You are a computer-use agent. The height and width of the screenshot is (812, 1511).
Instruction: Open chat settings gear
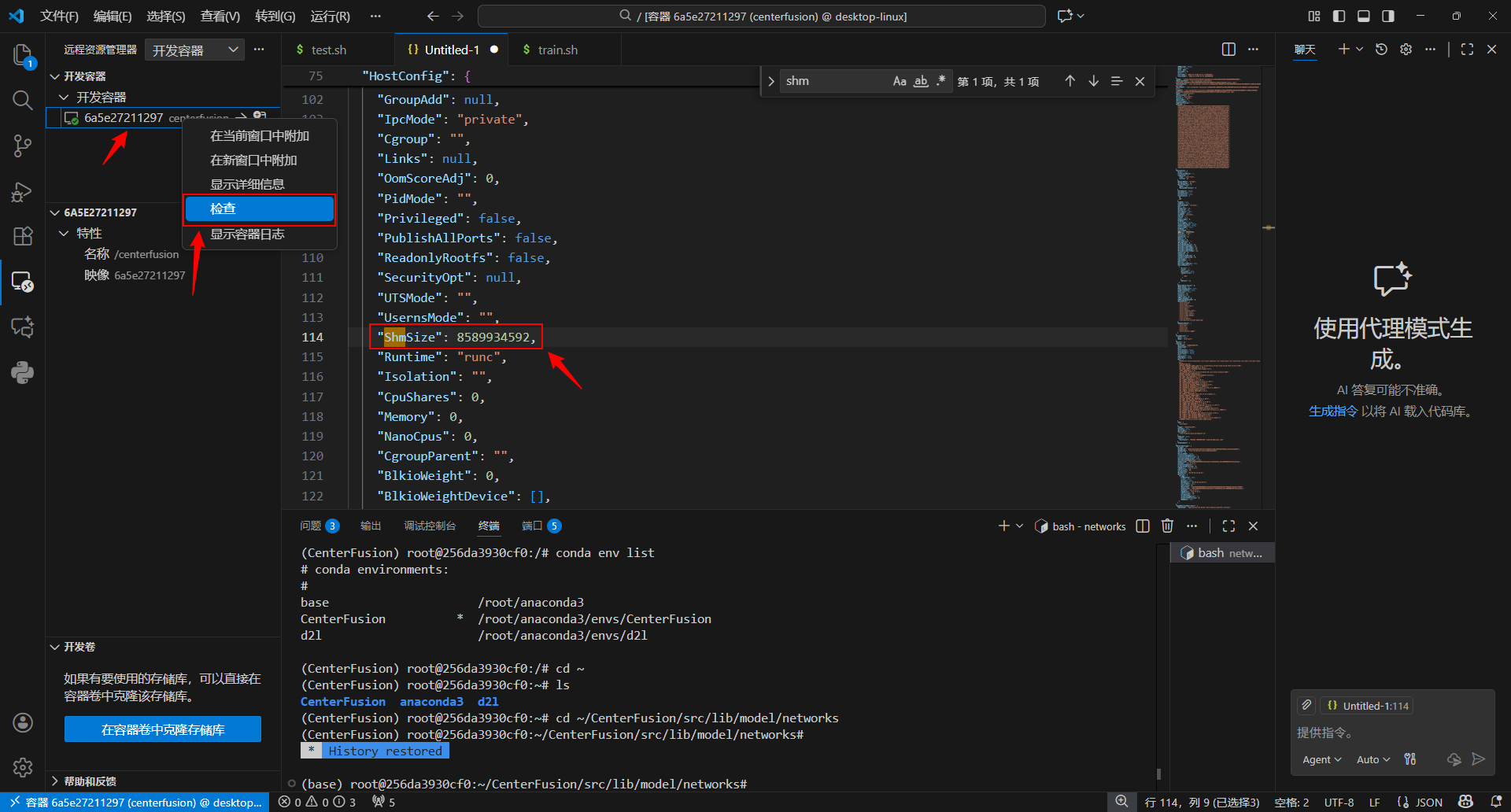click(x=1406, y=49)
